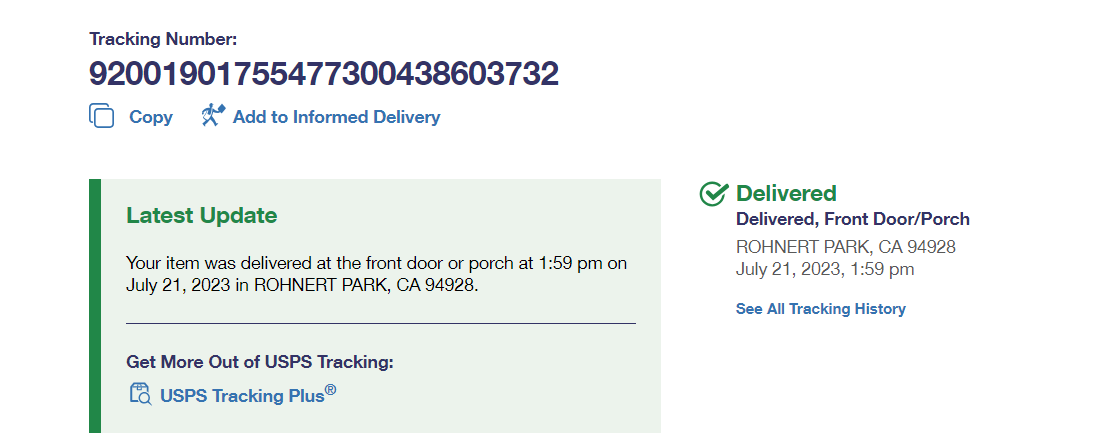
Task: Open "Add to Informed Delivery" link
Action: (x=336, y=117)
